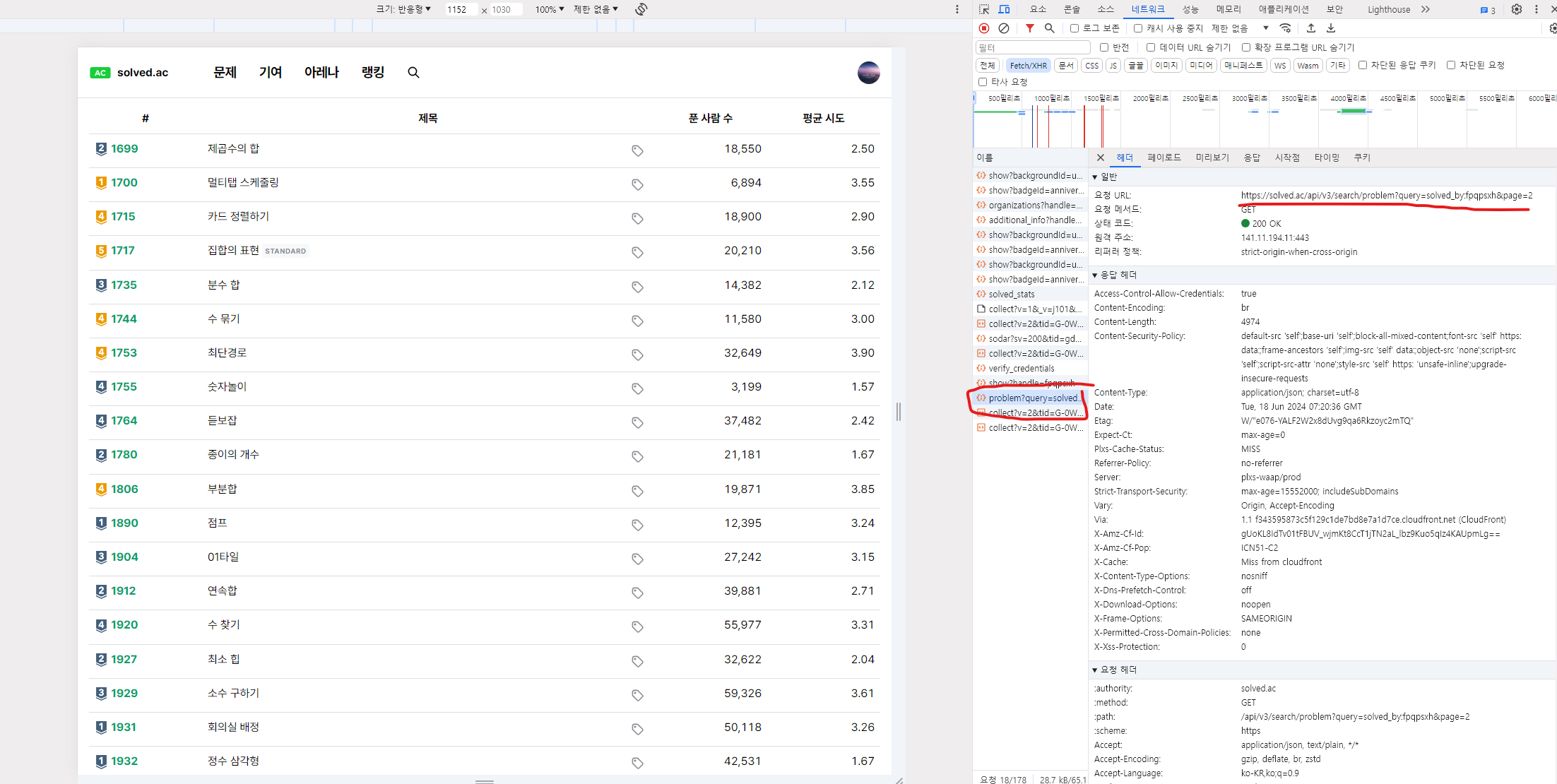This screenshot has width=1557, height=784.
Task: Toggle the device toolbar icon
Action: pos(1004,9)
